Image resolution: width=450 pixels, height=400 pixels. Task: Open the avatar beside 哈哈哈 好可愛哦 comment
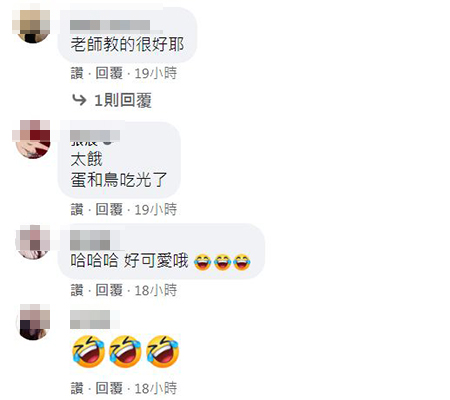[33, 242]
